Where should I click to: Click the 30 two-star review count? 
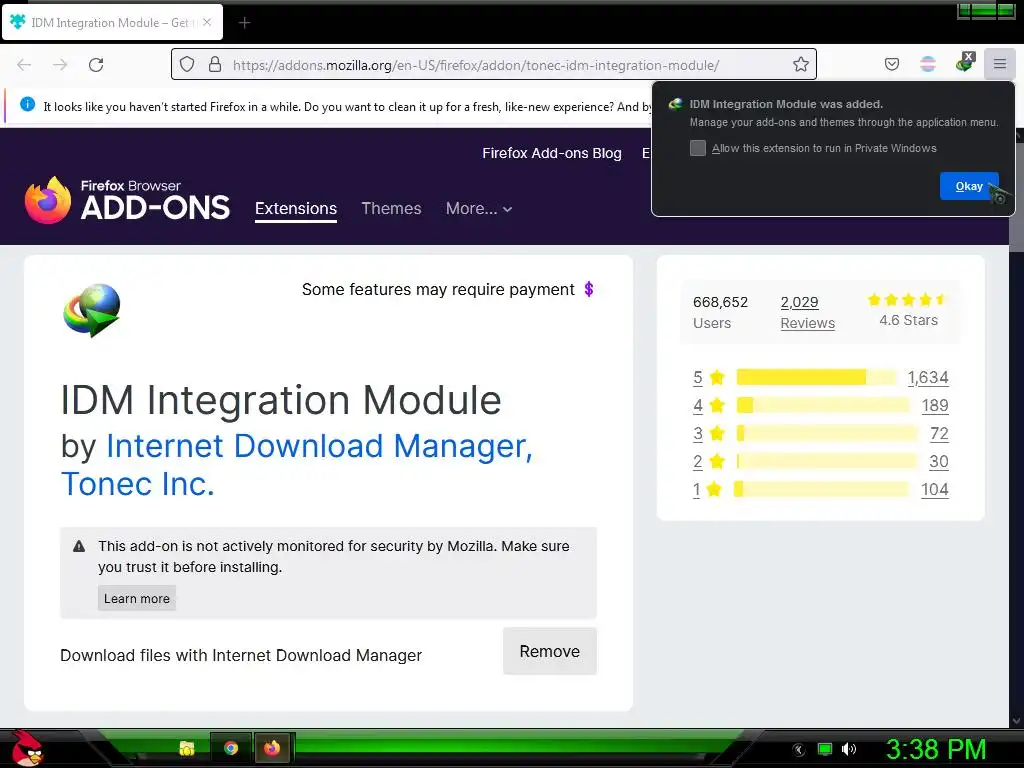(x=939, y=462)
